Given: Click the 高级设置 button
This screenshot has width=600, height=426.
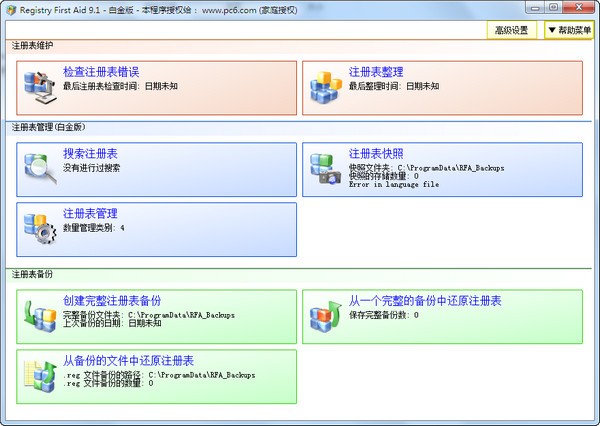Looking at the screenshot, I should click(511, 30).
